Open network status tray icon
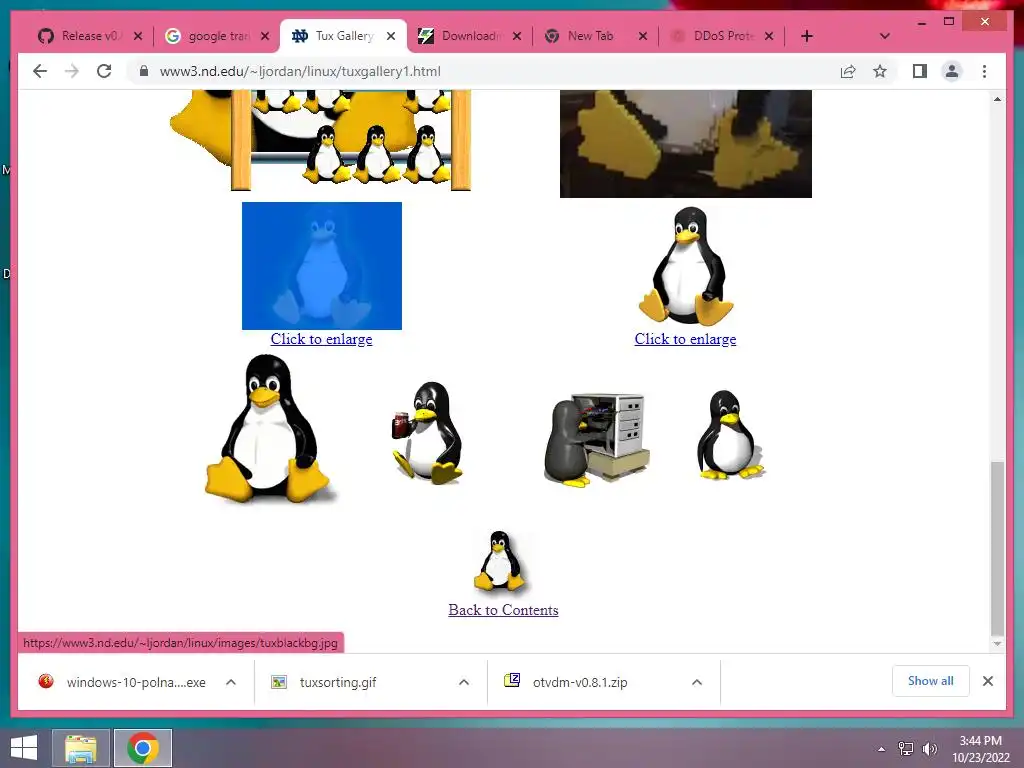The width and height of the screenshot is (1024, 768). pyautogui.click(x=906, y=749)
